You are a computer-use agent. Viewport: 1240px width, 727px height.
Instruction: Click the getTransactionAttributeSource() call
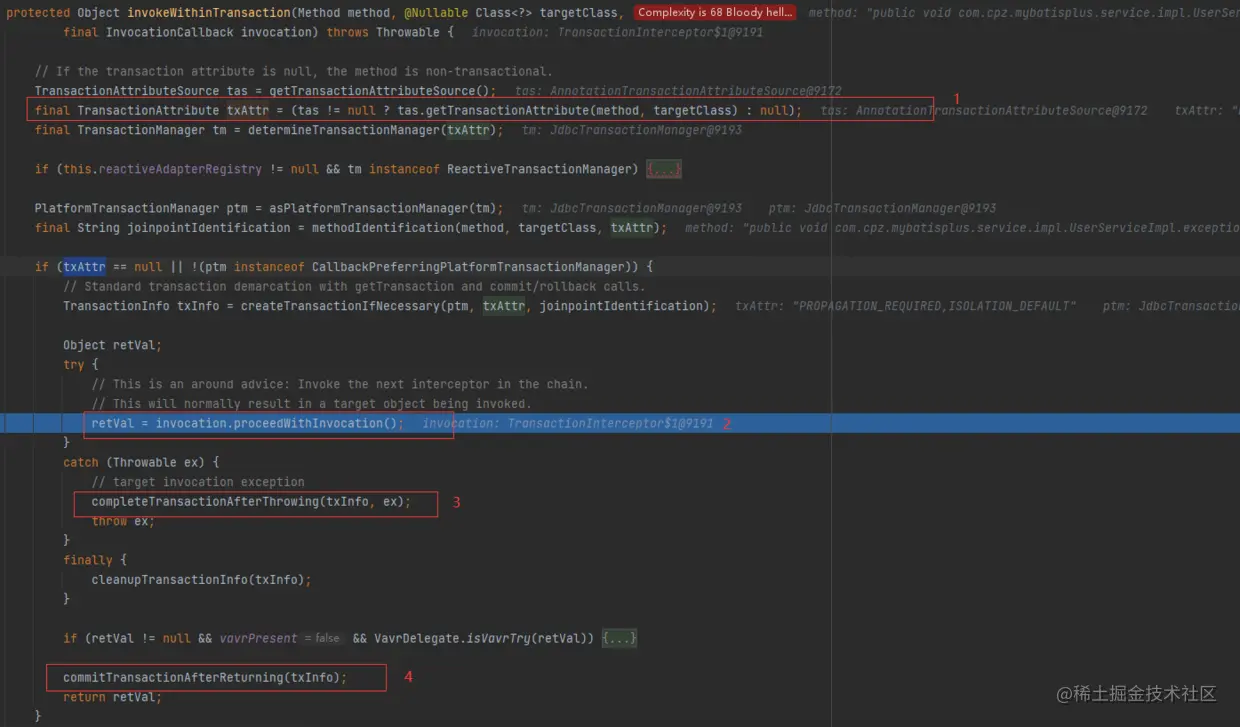pyautogui.click(x=379, y=91)
